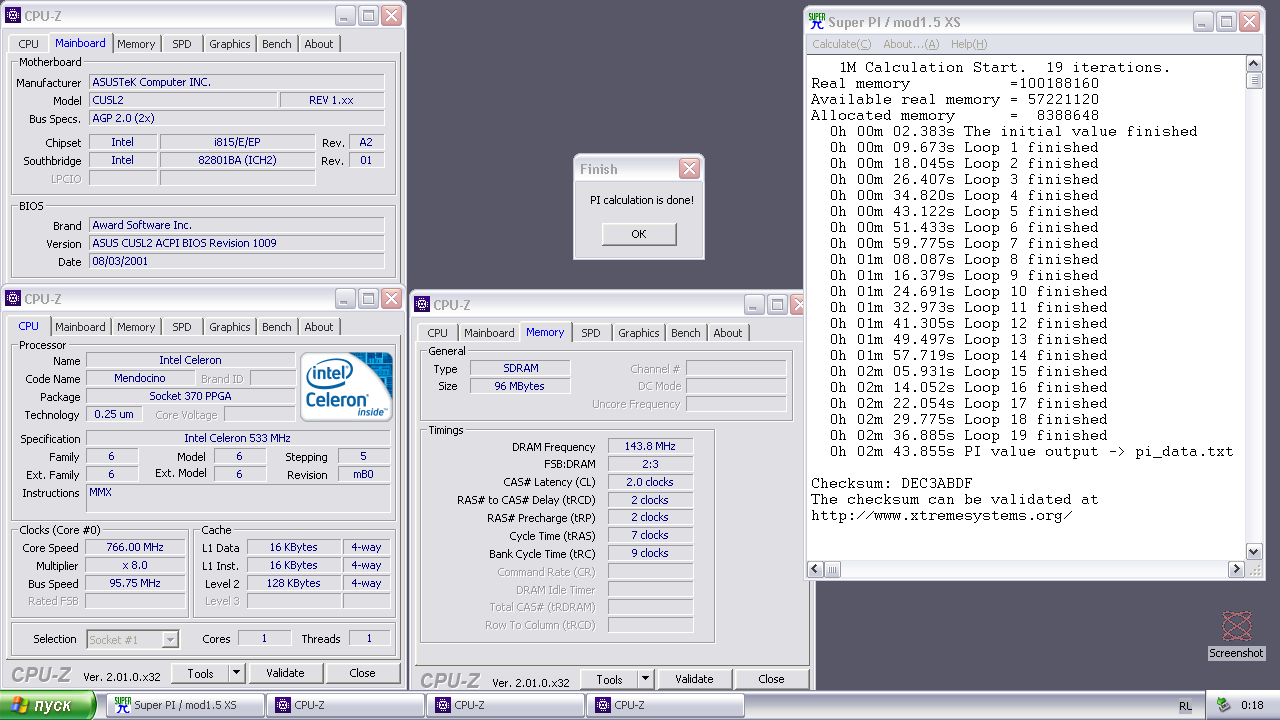Click Close button in Memory window
This screenshot has width=1280, height=720.
pos(771,679)
